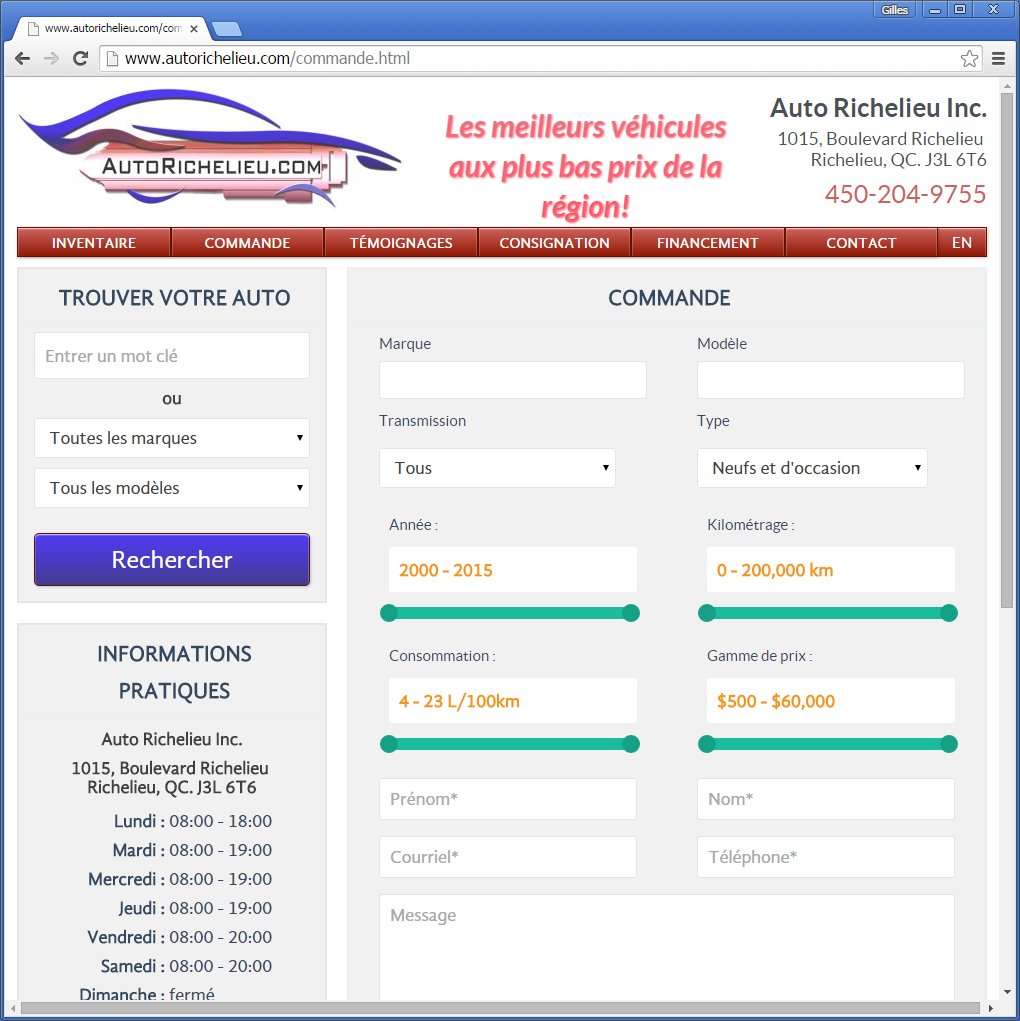1020x1021 pixels.
Task: Click the 'TROUVER VOTRE AUTO' heading
Action: (175, 298)
